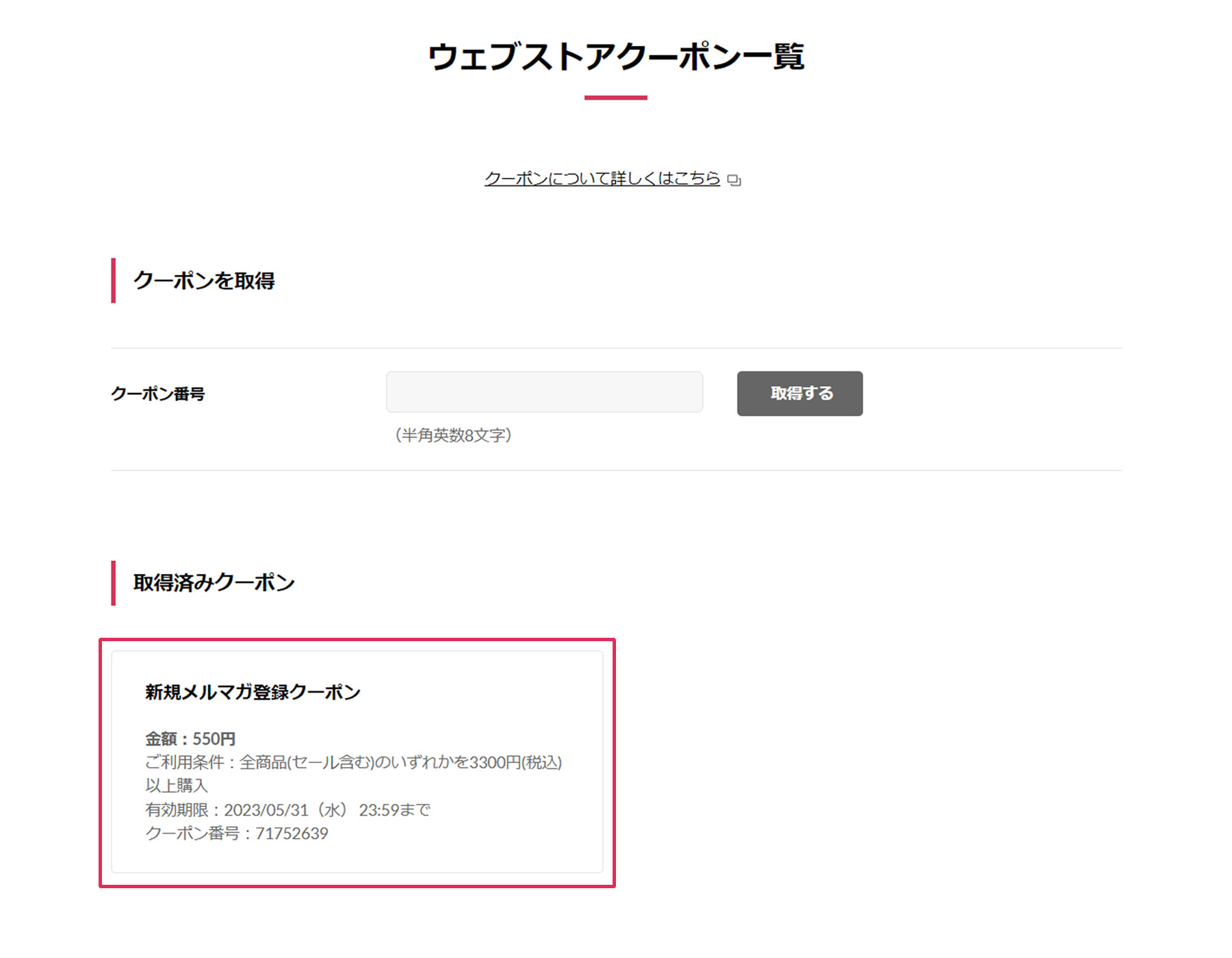This screenshot has height=958, width=1232.
Task: Click the クーポン番号 field label
Action: point(158,394)
